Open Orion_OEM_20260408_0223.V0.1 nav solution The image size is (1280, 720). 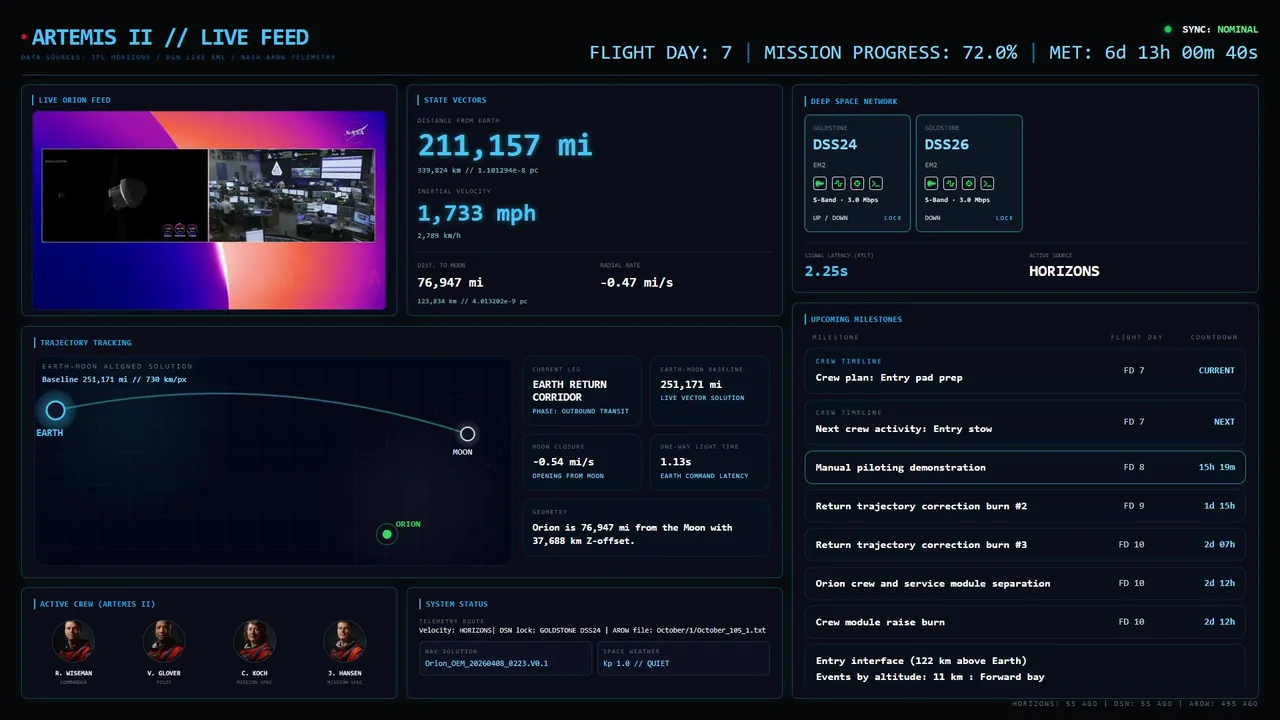click(x=505, y=658)
